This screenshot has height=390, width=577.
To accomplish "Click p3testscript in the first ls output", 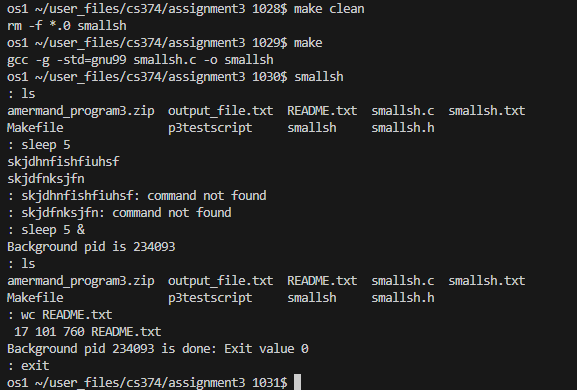I will (x=210, y=128).
